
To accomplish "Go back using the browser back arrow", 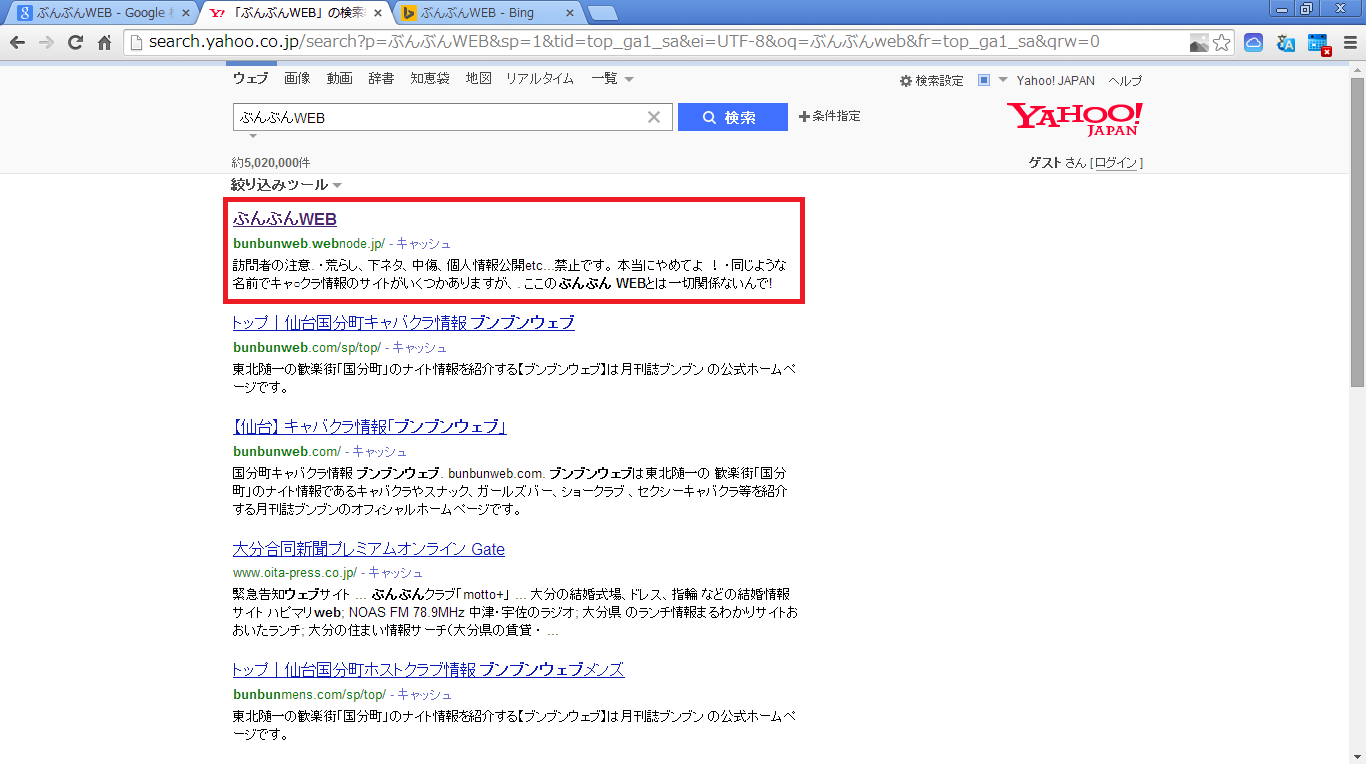I will (x=17, y=42).
